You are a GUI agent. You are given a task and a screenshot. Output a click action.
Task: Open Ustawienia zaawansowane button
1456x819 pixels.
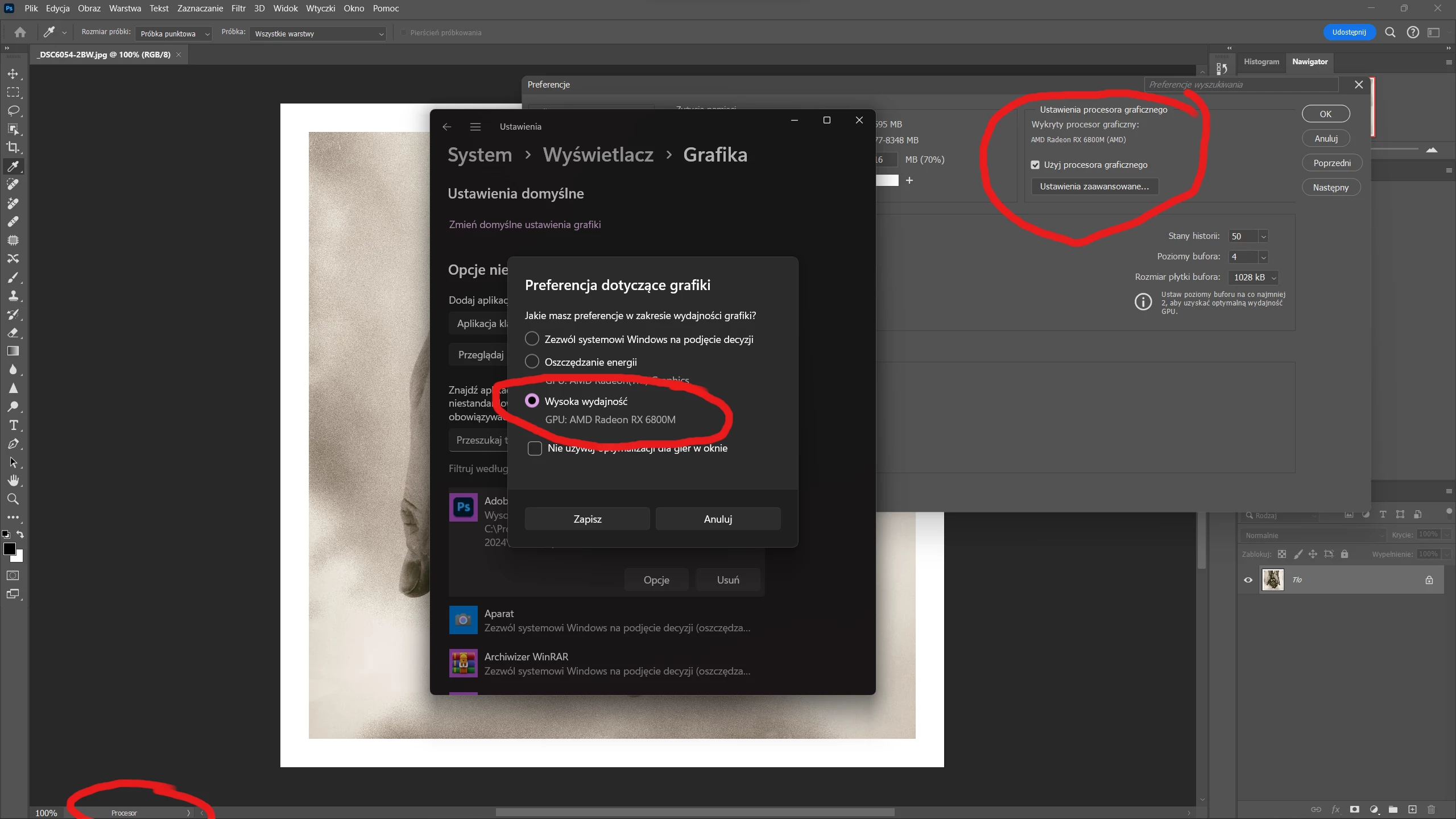[1094, 187]
